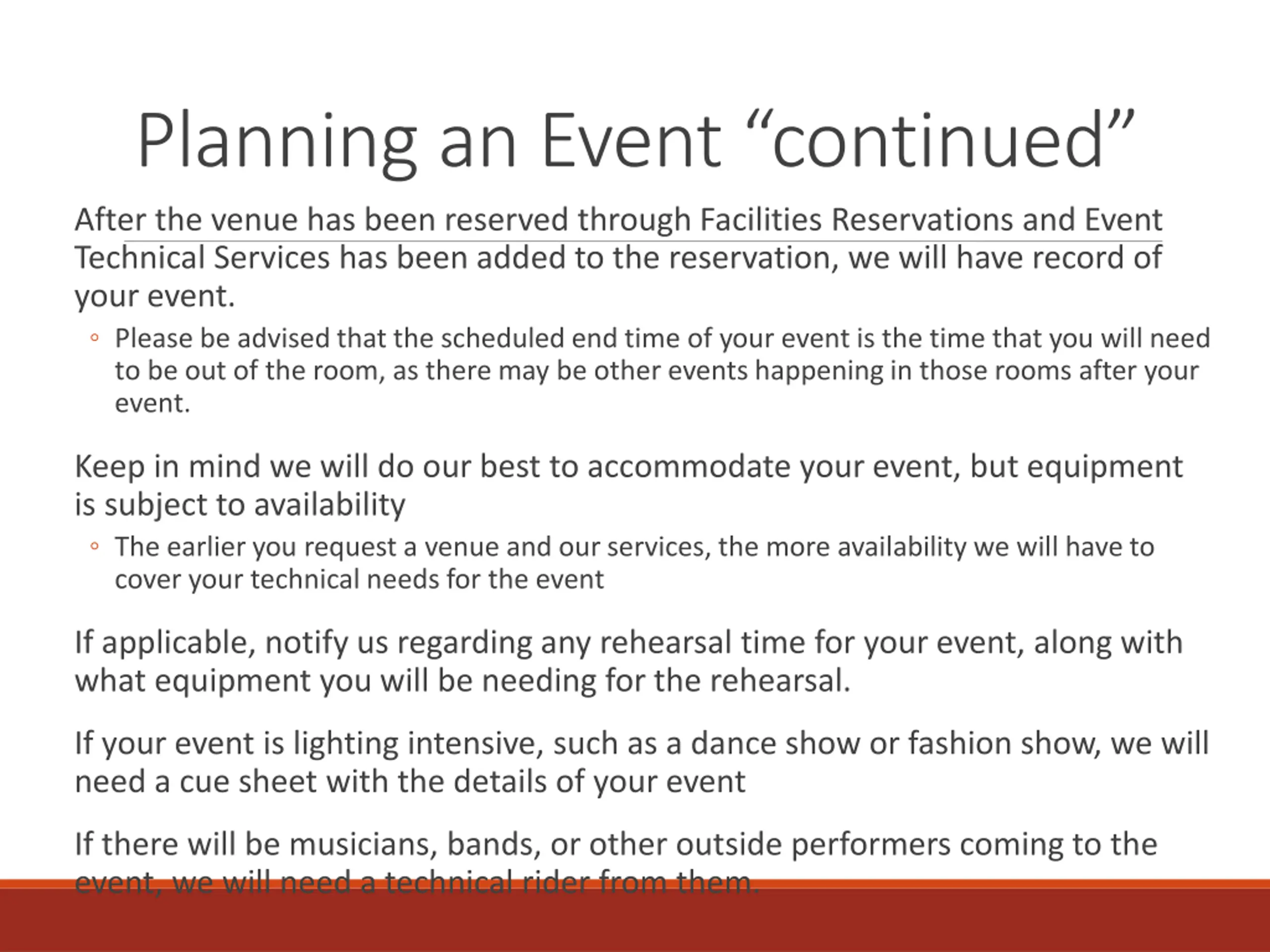This screenshot has height=952, width=1270.
Task: Click the 'If there will be musicians' paragraph
Action: [616, 862]
